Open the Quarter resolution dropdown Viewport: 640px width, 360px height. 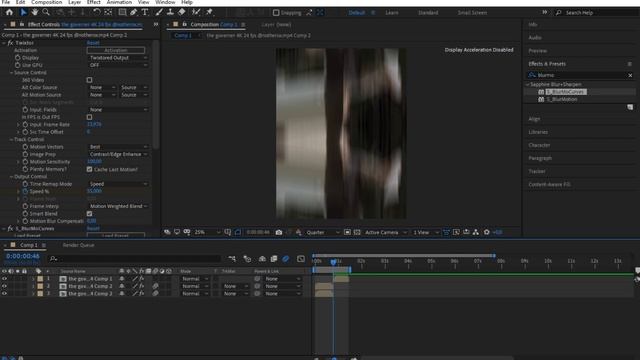322,232
